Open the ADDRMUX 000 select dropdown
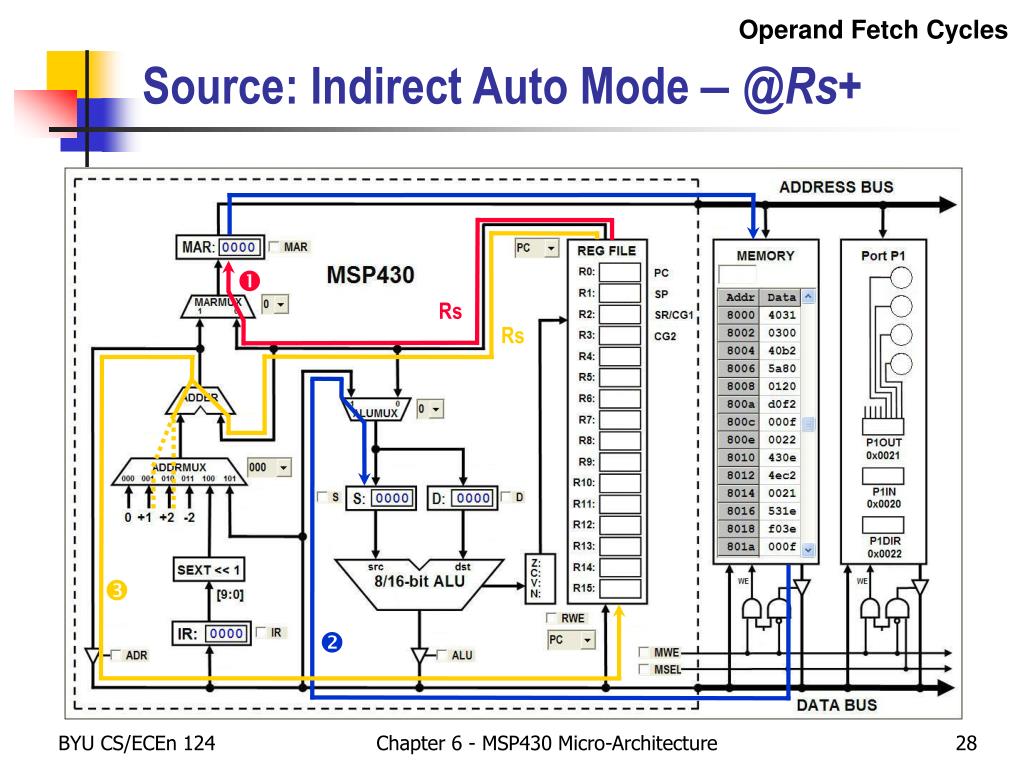The height and width of the screenshot is (768, 1024). 269,468
